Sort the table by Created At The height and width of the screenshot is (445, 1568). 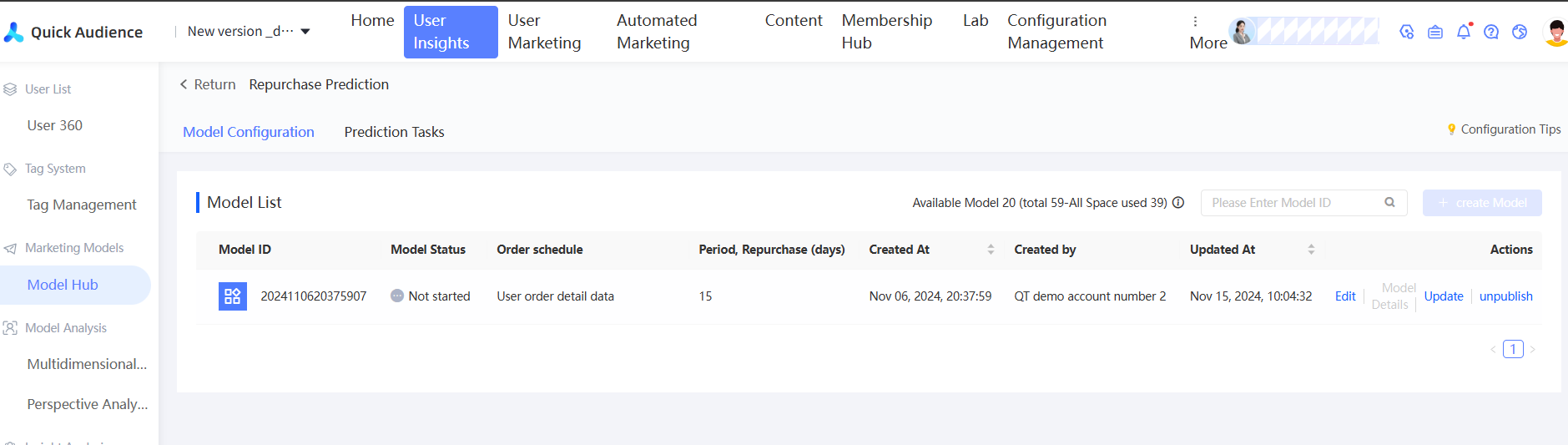point(991,250)
